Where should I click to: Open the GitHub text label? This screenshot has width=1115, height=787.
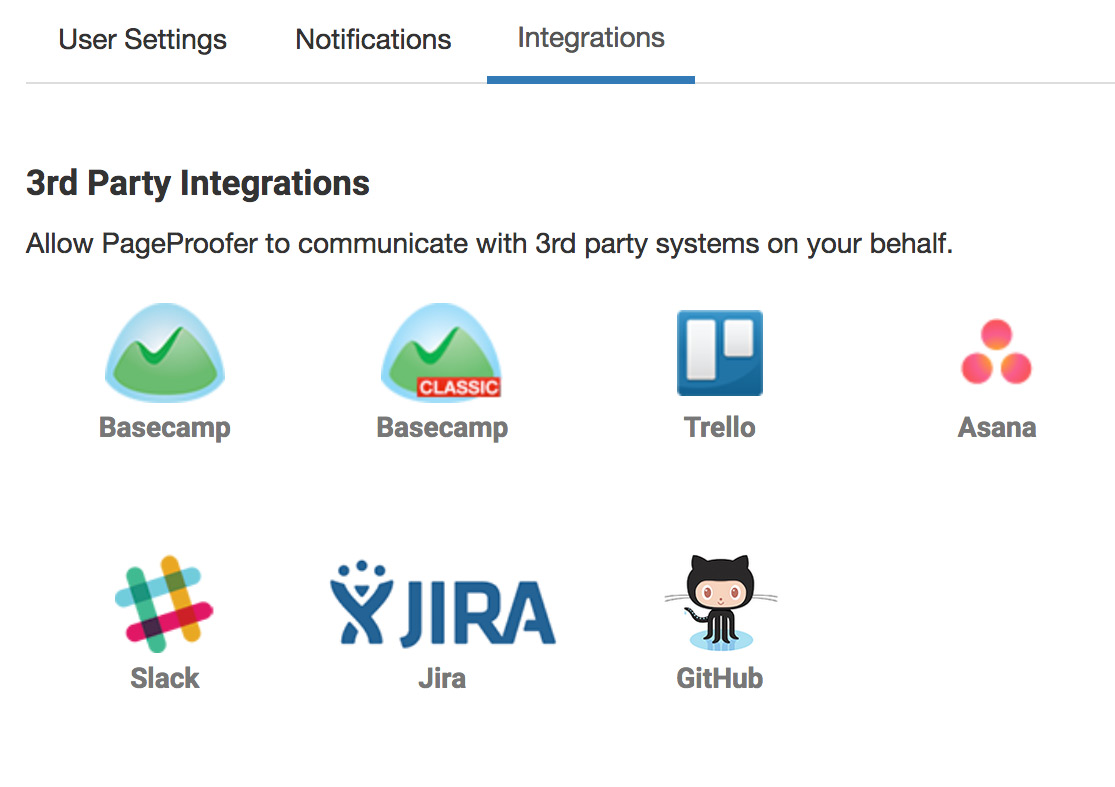pos(720,678)
